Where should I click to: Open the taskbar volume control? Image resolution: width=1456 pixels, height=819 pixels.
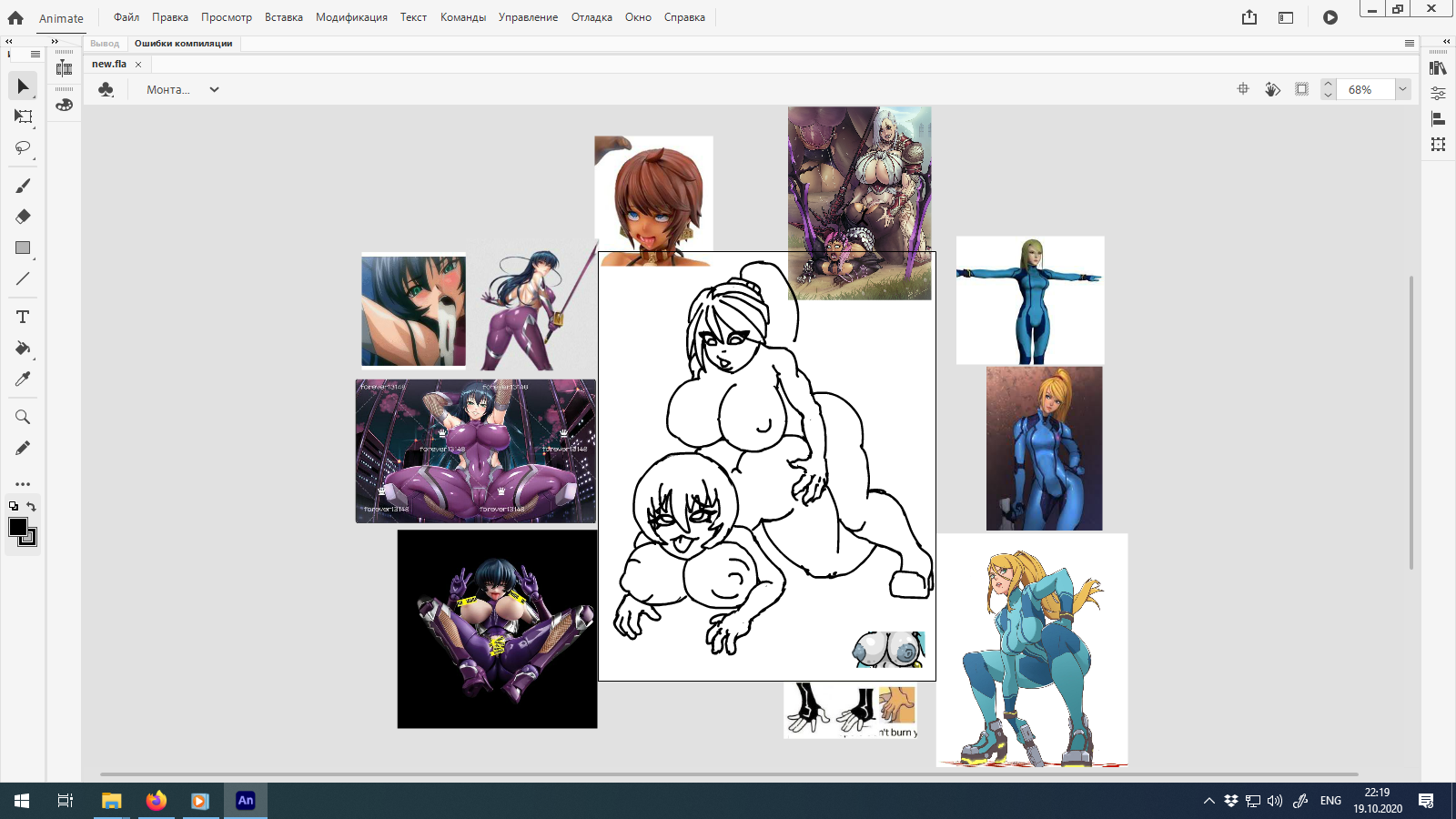click(x=1275, y=801)
